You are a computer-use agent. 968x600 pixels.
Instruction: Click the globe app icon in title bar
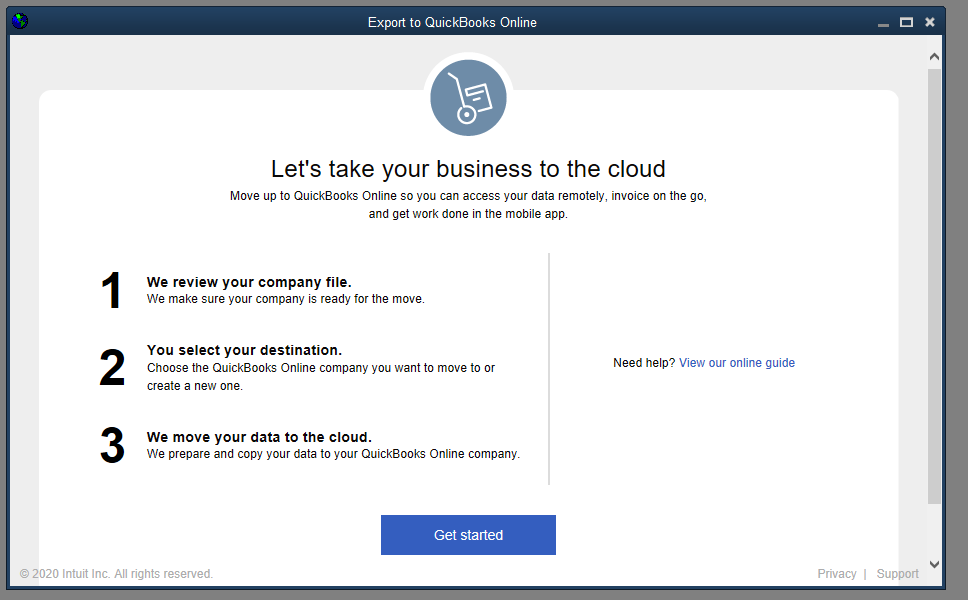pos(20,21)
